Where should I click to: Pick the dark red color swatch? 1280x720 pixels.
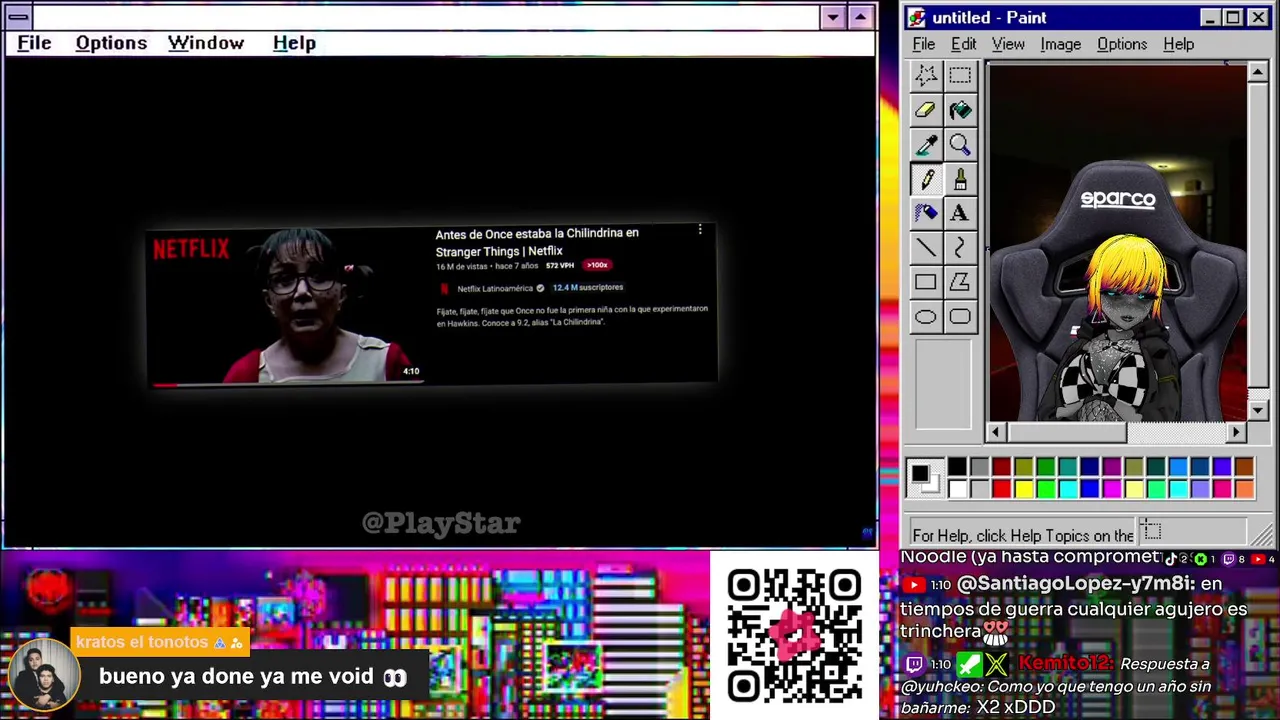[x=1002, y=467]
